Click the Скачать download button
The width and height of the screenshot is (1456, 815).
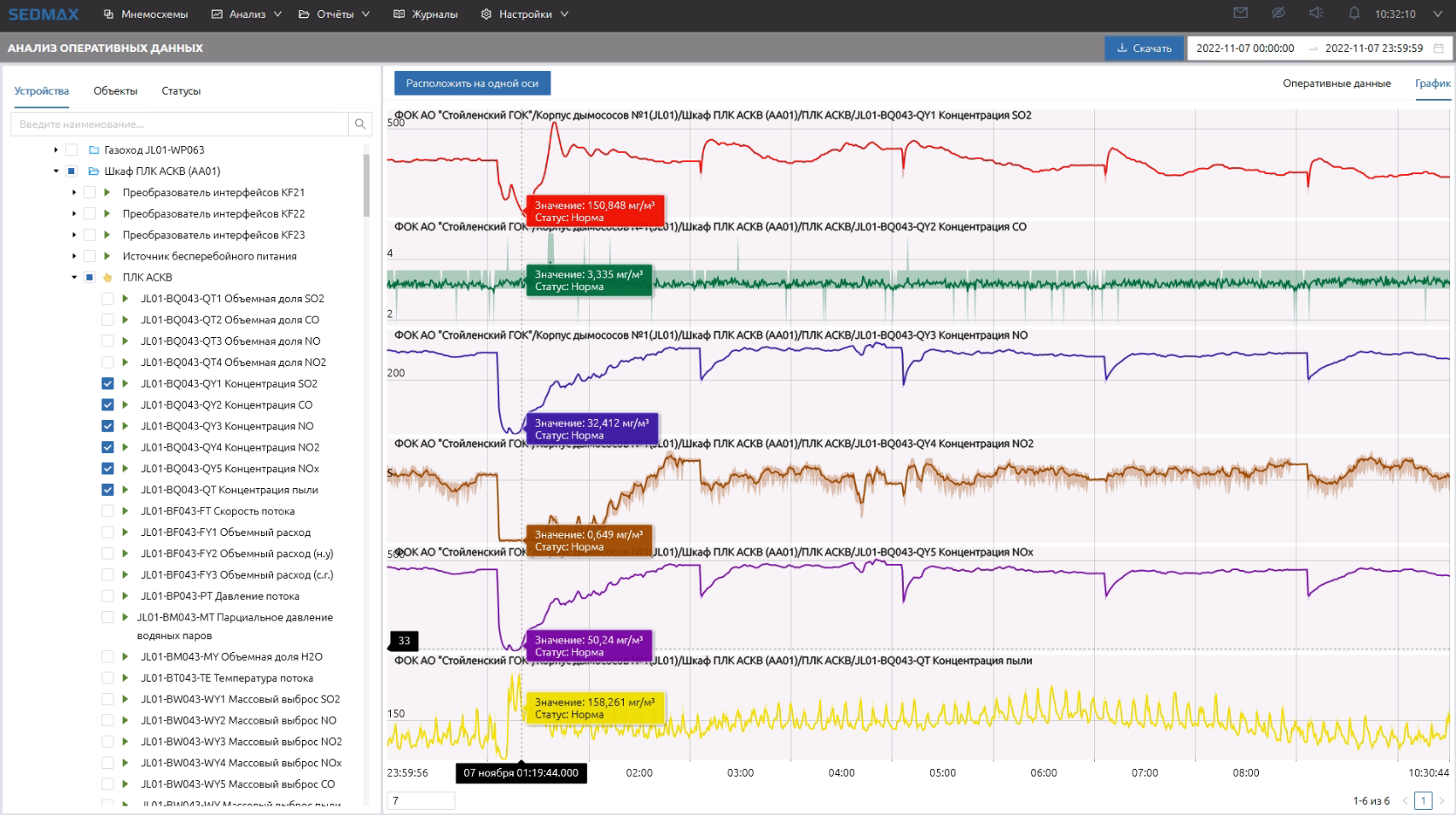click(1144, 49)
